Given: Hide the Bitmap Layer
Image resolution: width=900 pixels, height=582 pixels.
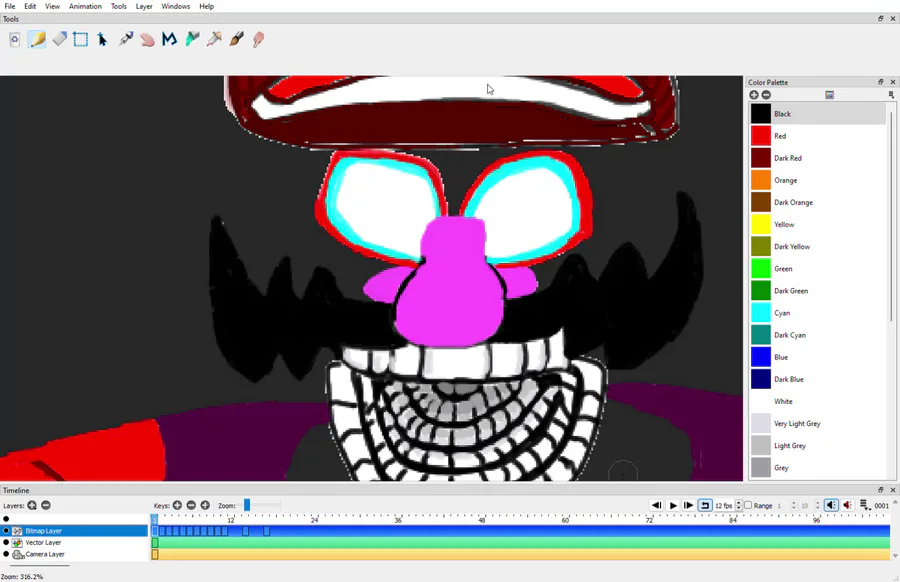Looking at the screenshot, I should point(6,531).
